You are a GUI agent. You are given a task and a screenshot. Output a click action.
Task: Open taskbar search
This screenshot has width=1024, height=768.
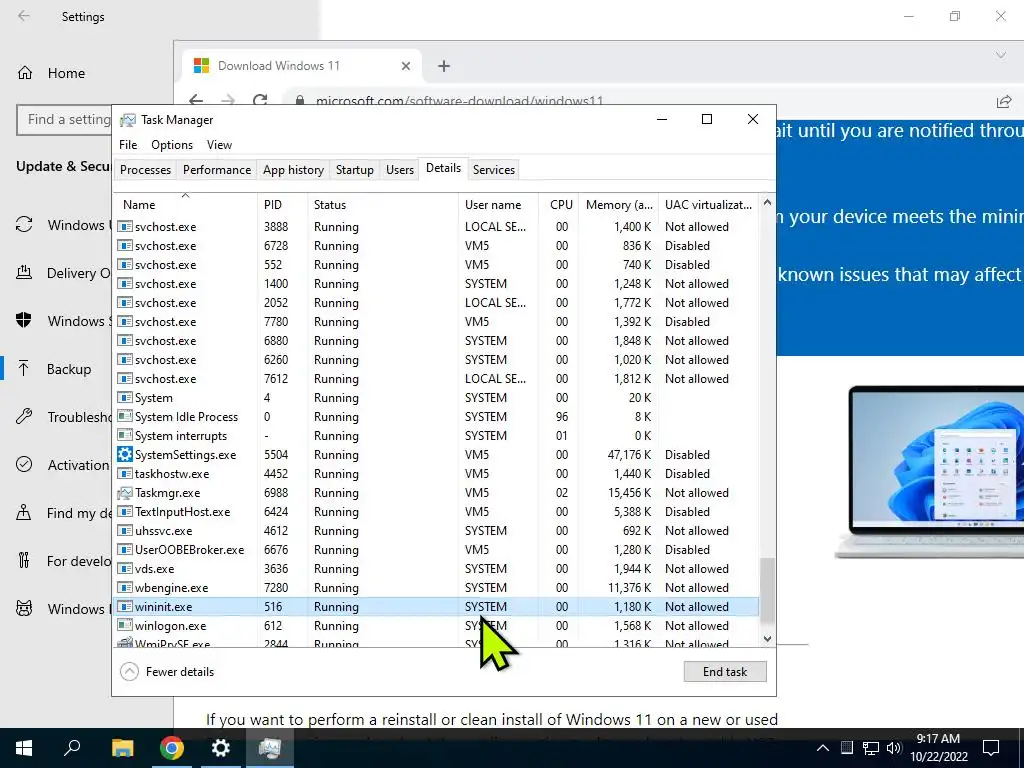[x=72, y=748]
